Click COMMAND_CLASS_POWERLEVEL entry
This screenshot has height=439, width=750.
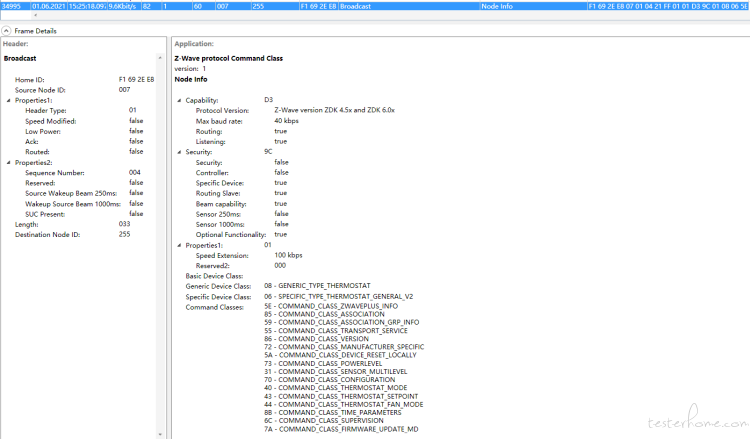pyautogui.click(x=323, y=363)
